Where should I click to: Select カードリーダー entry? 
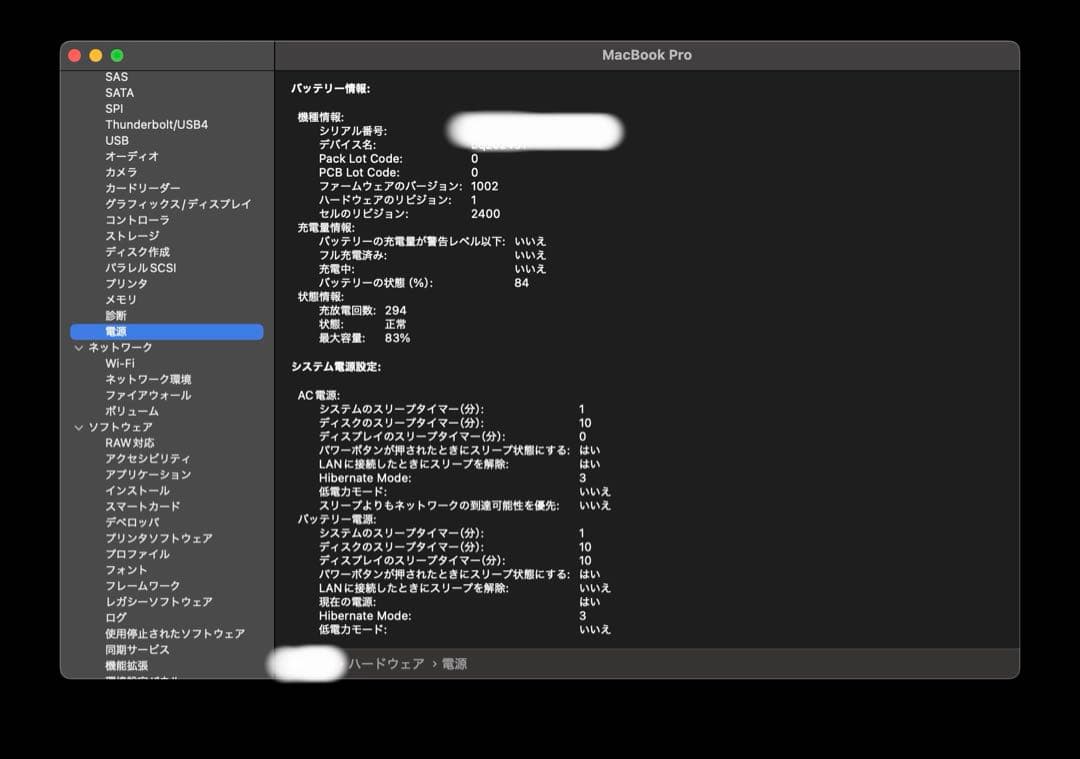pyautogui.click(x=143, y=188)
